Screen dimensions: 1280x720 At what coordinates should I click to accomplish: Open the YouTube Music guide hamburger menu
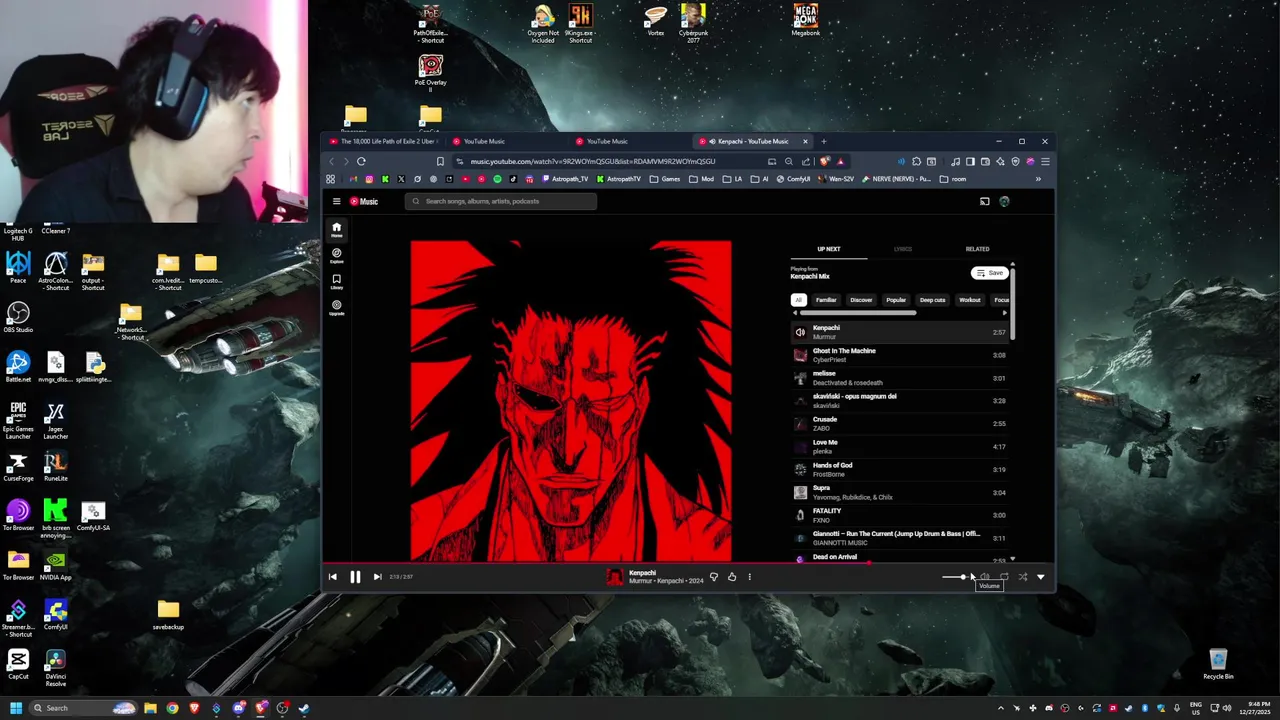point(337,202)
